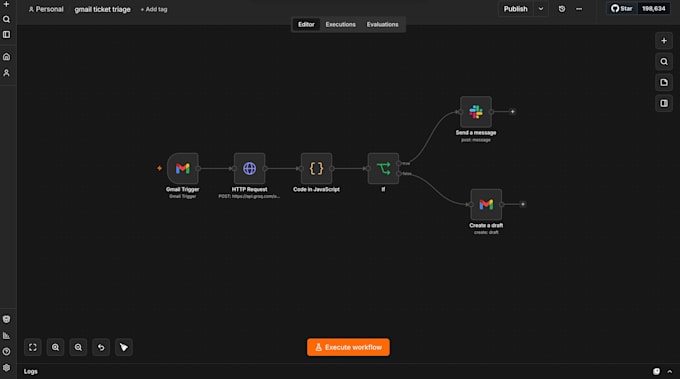Image resolution: width=680 pixels, height=379 pixels.
Task: Open workflow version history
Action: pos(562,9)
